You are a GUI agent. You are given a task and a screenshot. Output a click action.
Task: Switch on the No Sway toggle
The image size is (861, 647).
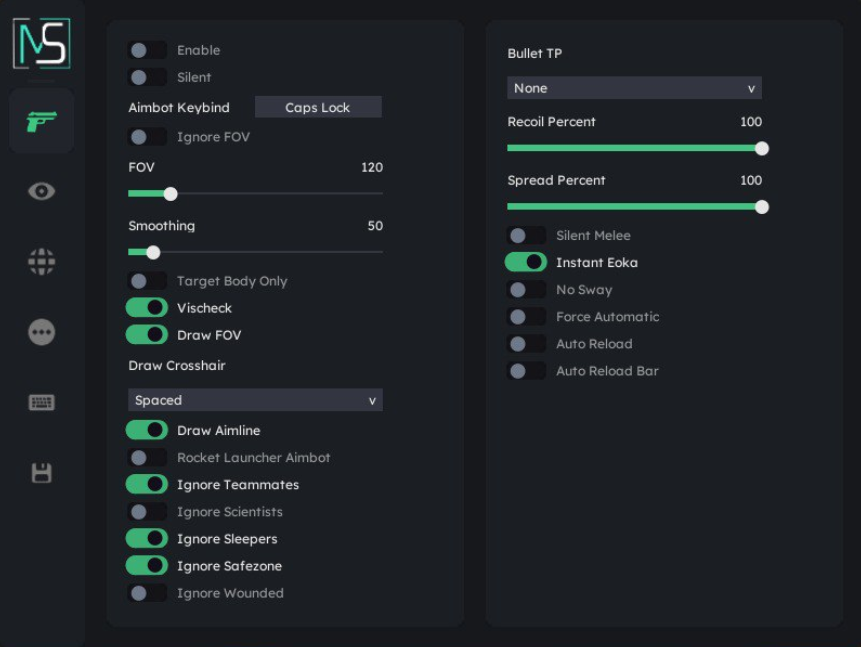pyautogui.click(x=526, y=290)
